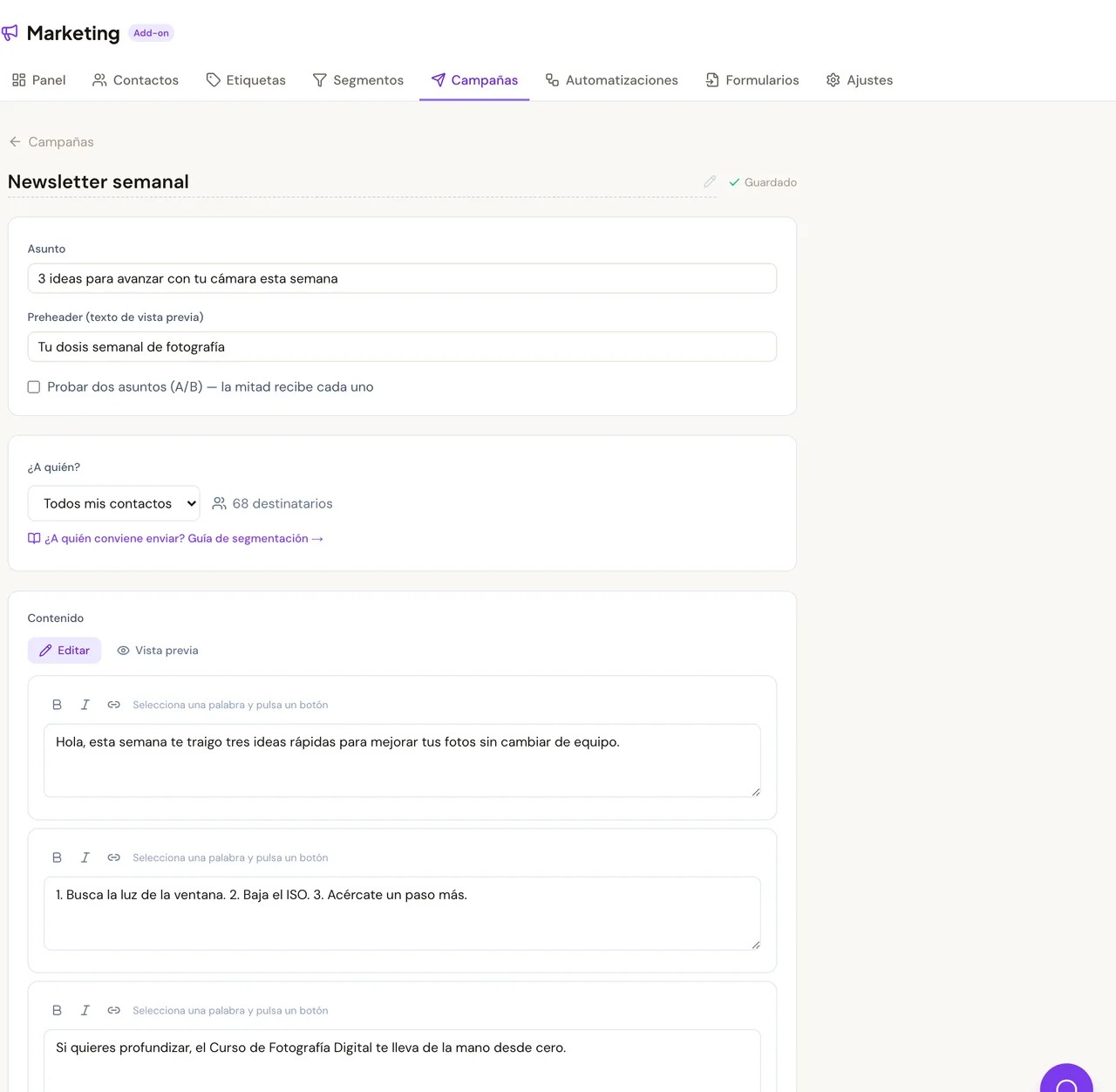Click the back arrow icon beside Campañas
The image size is (1116, 1092).
point(15,142)
